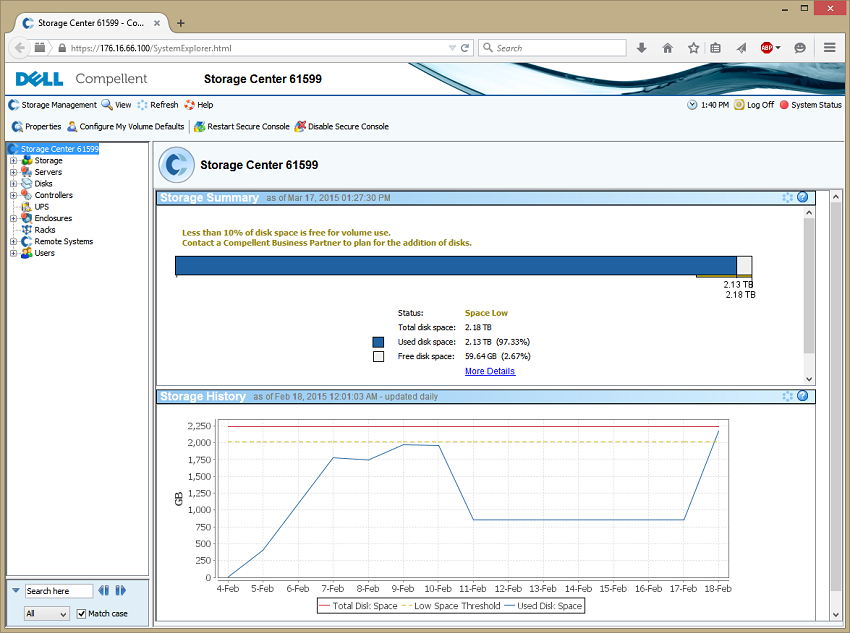Viewport: 850px width, 633px height.
Task: Click the Storage Summary refresh icon
Action: click(x=788, y=197)
